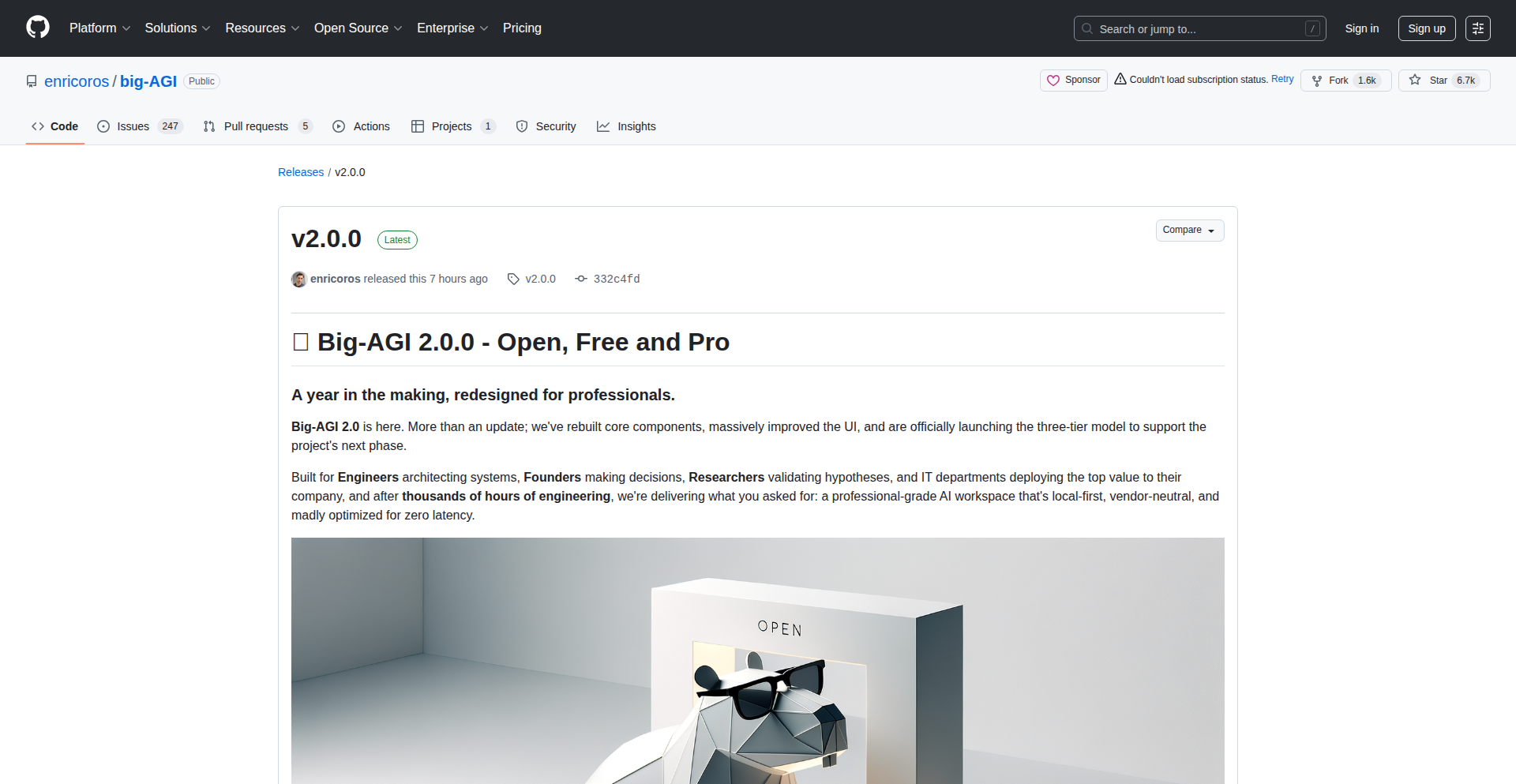1516x784 pixels.
Task: Expand the Solutions menu
Action: (x=177, y=28)
